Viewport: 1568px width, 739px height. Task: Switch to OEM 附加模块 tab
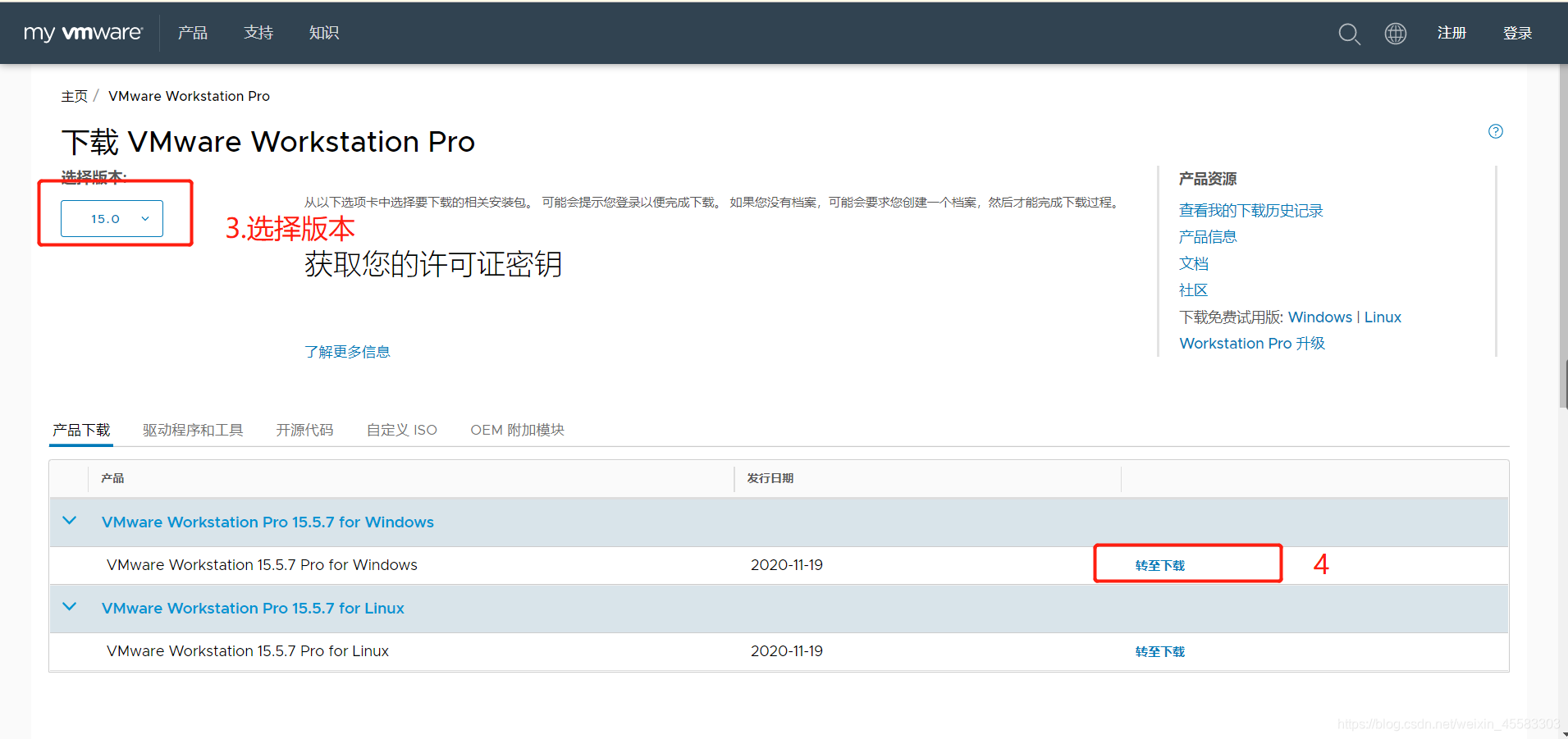pyautogui.click(x=517, y=430)
